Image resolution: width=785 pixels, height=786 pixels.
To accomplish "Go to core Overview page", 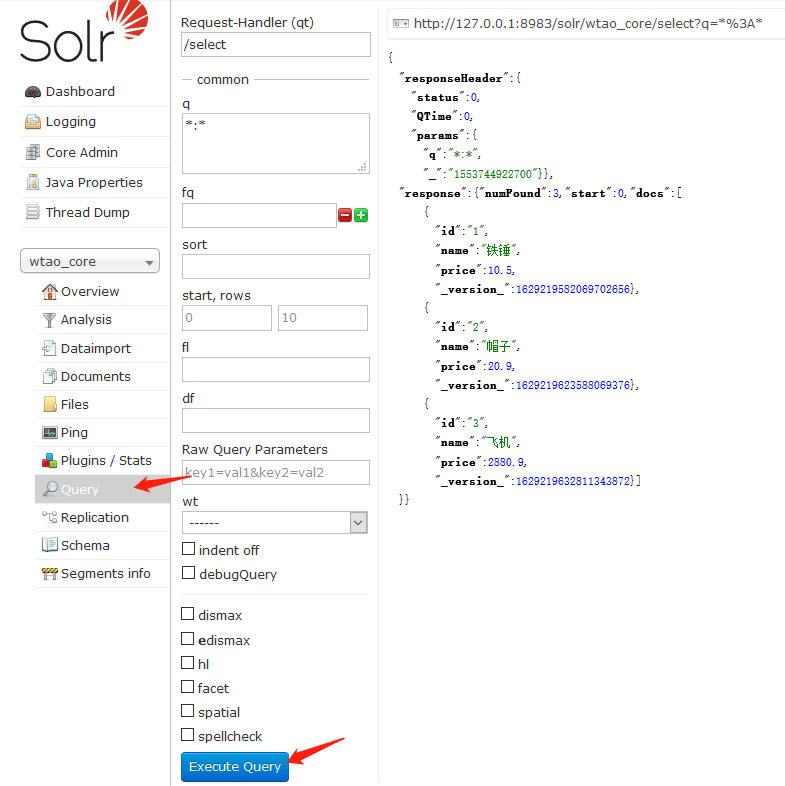I will tap(90, 292).
